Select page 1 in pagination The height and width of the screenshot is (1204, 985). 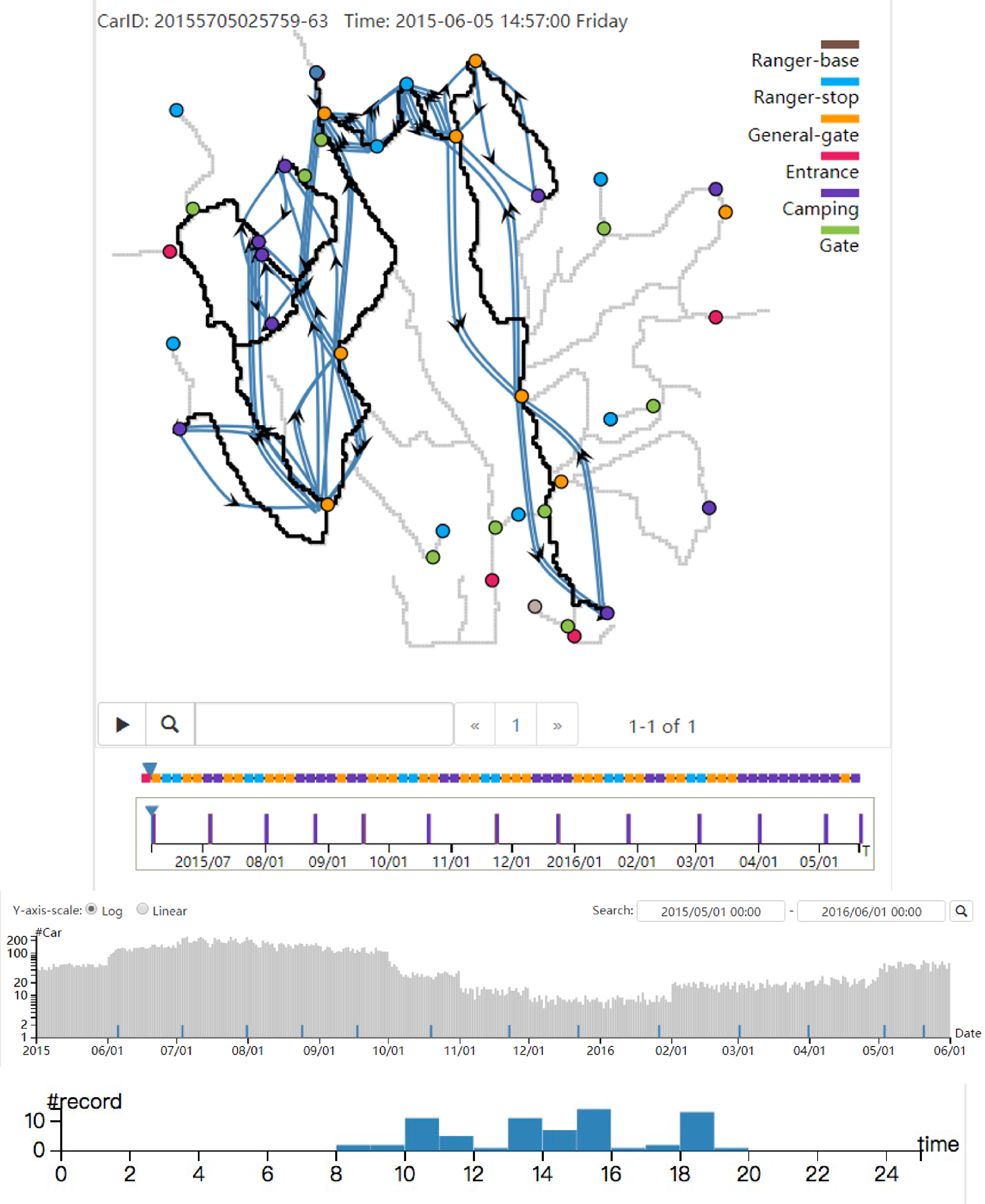coord(516,725)
